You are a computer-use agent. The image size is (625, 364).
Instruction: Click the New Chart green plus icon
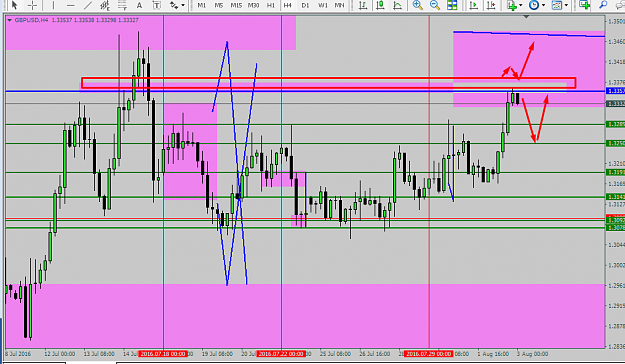(x=585, y=5)
